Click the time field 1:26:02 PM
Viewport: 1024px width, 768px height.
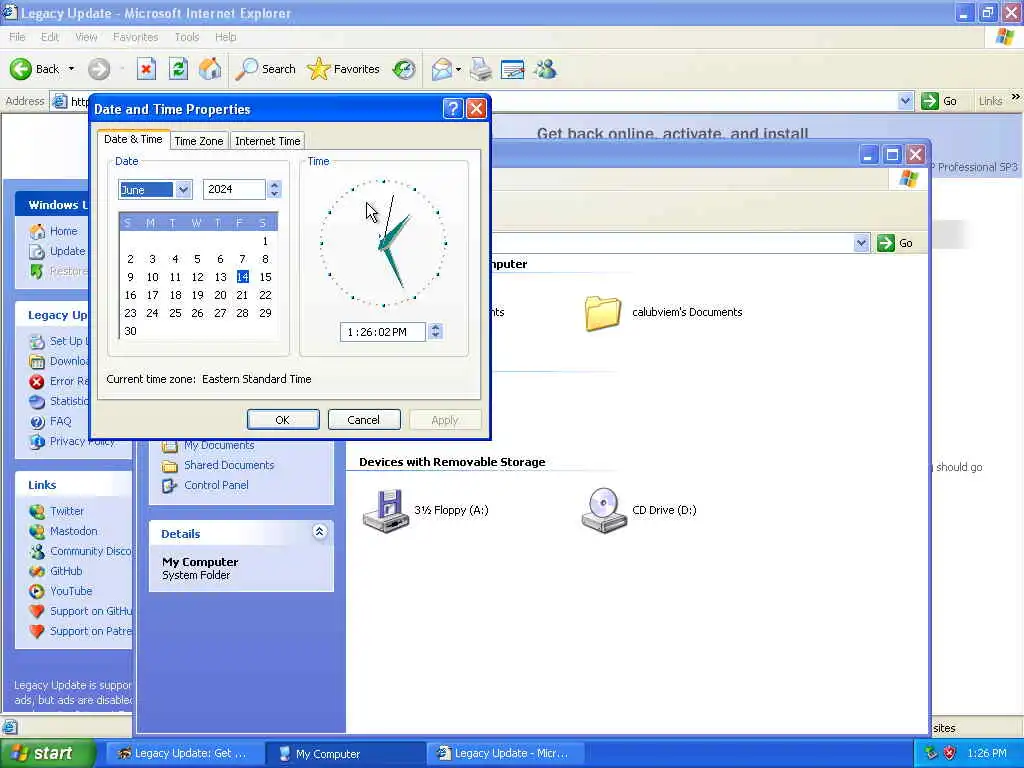[x=383, y=332]
